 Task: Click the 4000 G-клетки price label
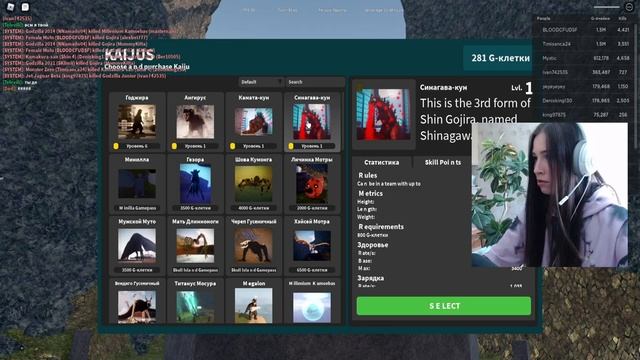pos(253,208)
